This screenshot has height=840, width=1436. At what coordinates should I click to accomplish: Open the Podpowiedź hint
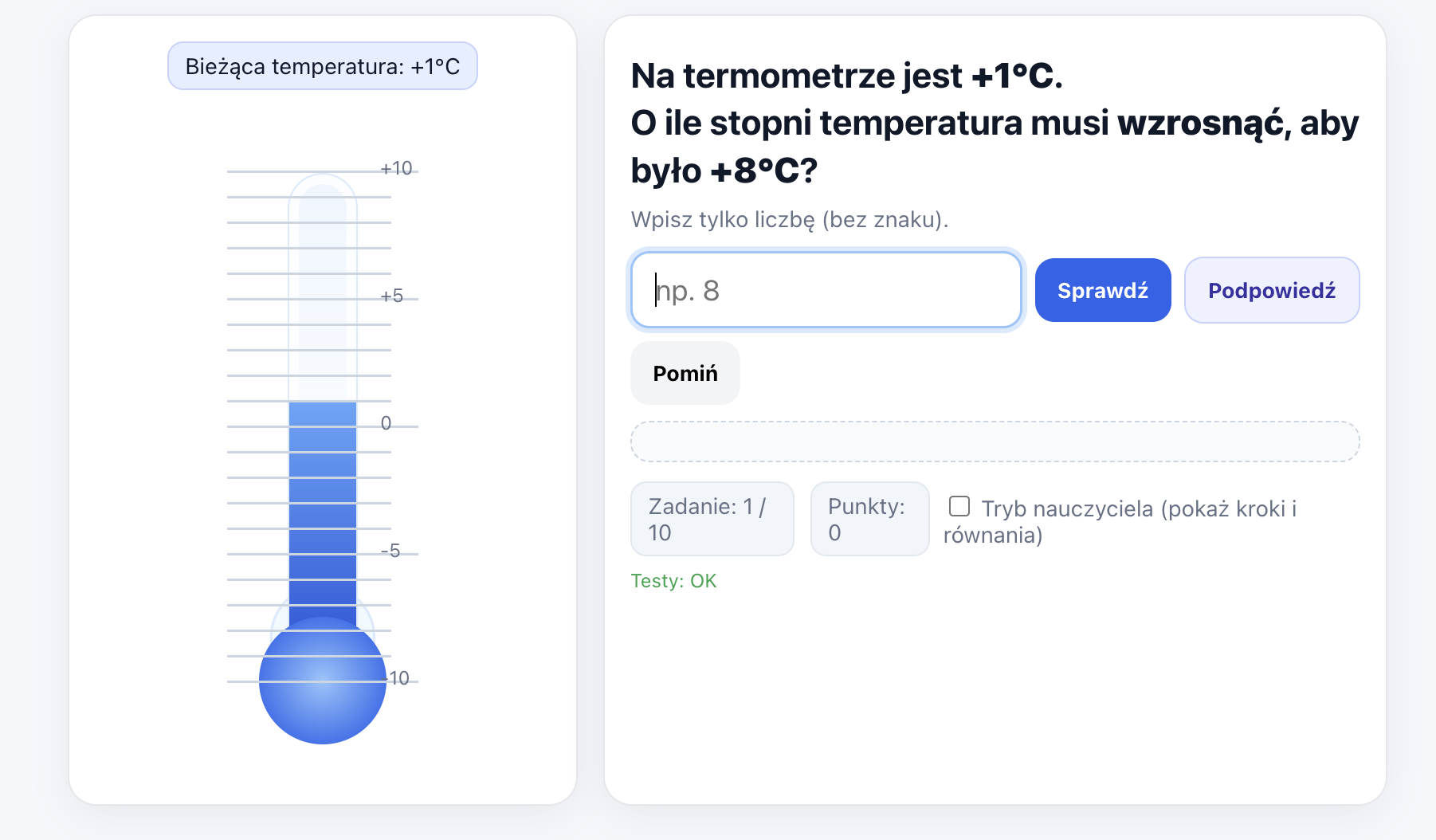point(1271,290)
